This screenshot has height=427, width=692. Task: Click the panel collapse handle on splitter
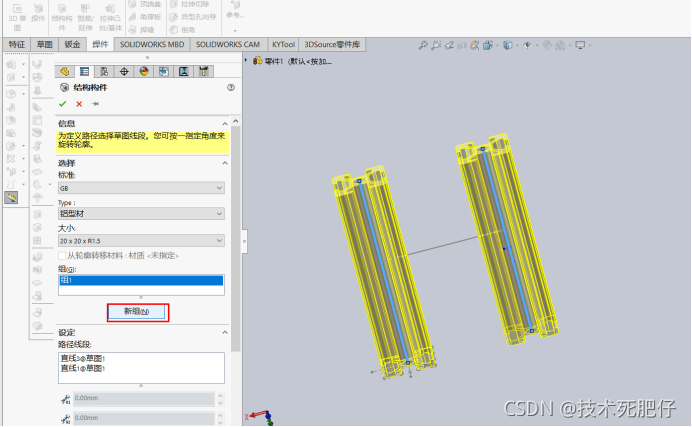point(244,241)
